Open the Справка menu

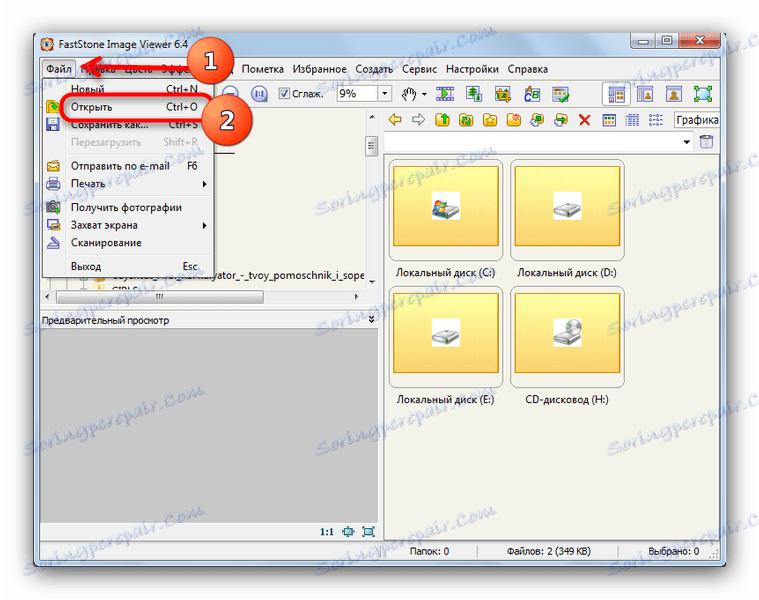tap(528, 69)
